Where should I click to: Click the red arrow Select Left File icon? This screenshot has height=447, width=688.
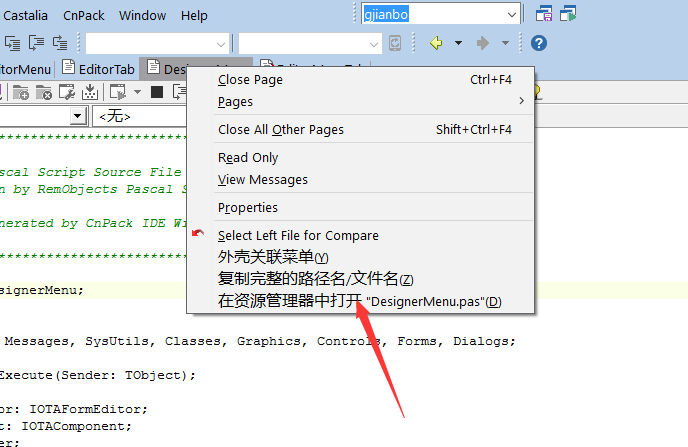198,235
